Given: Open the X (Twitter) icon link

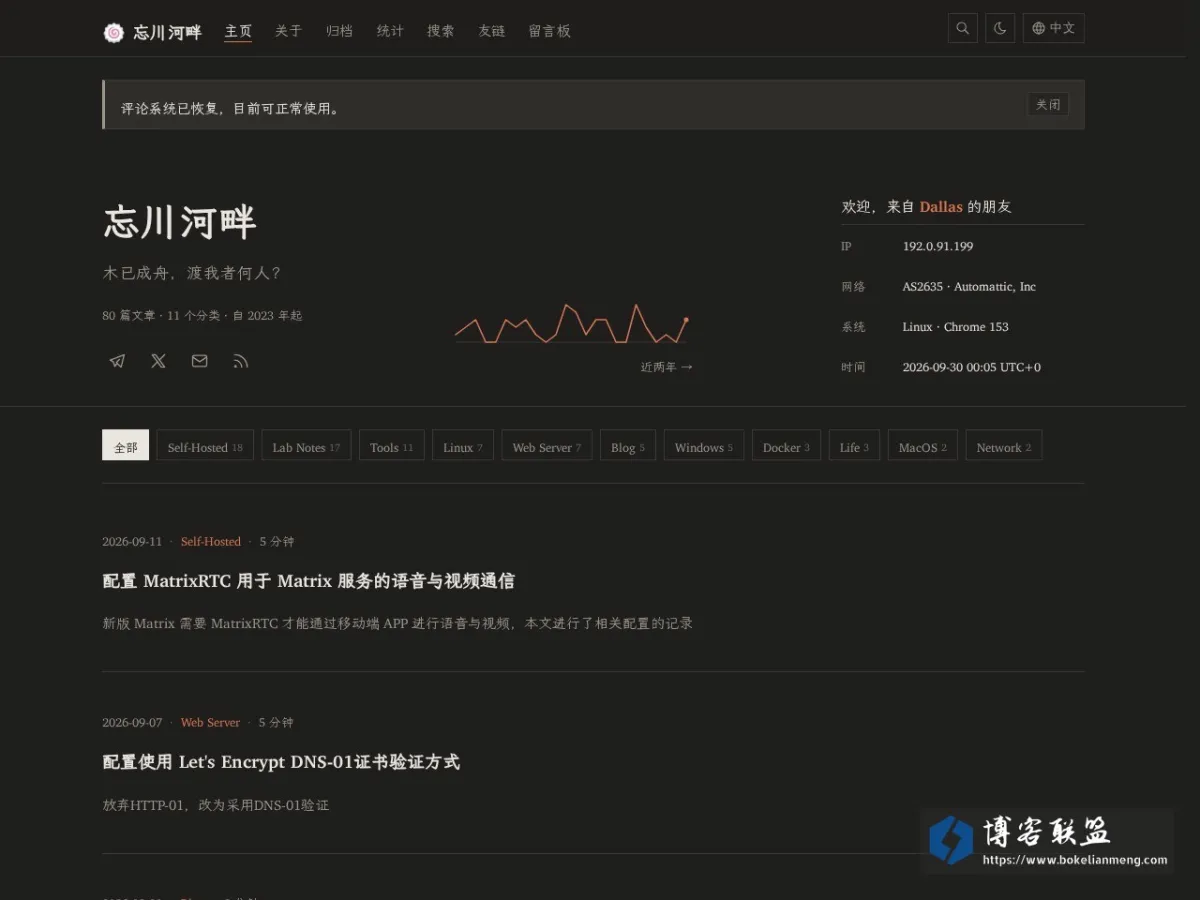Looking at the screenshot, I should pos(158,361).
